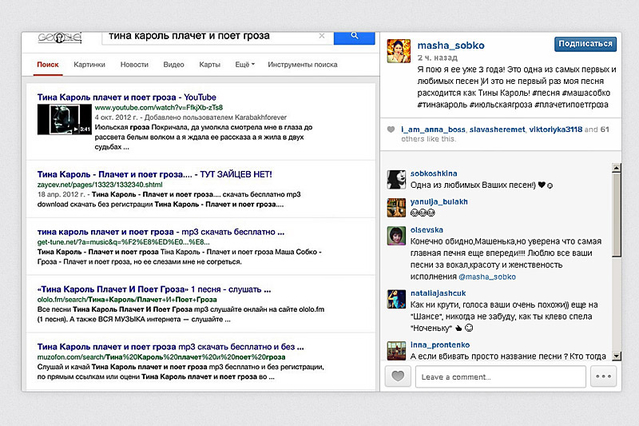Select the Поиск tab
The image size is (639, 426).
coord(48,64)
